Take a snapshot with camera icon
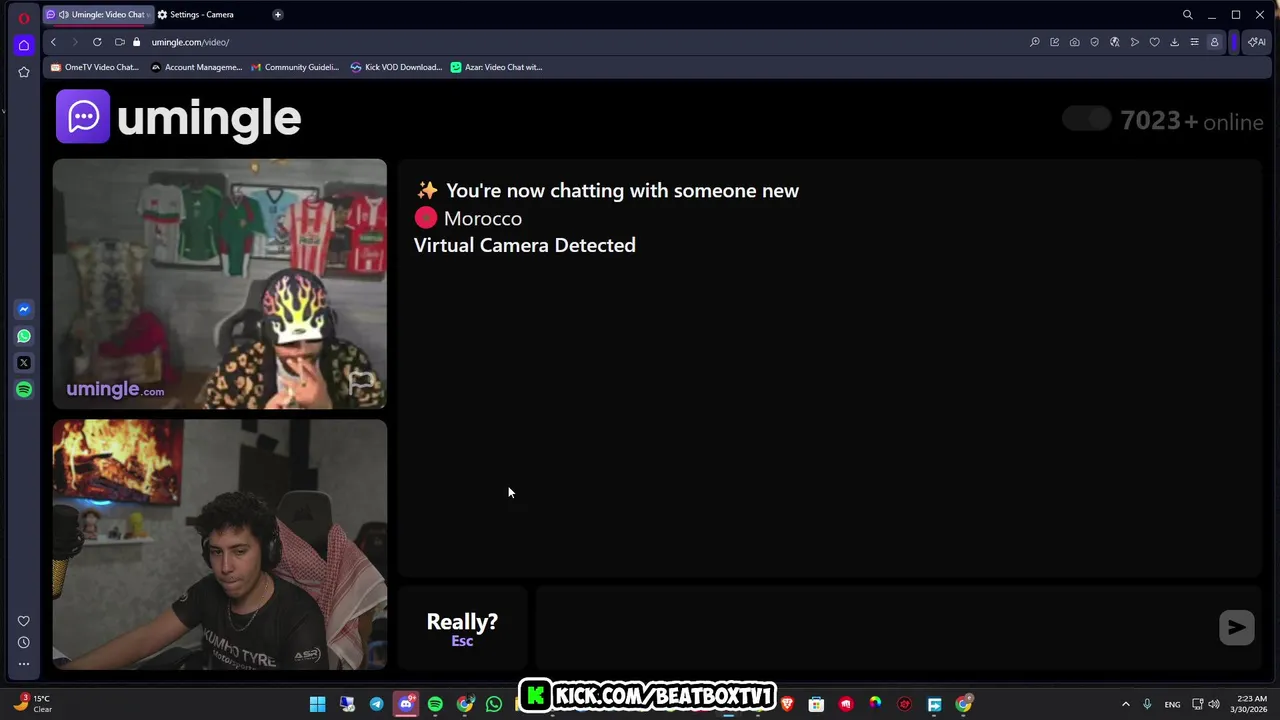The image size is (1280, 720). click(x=1075, y=42)
